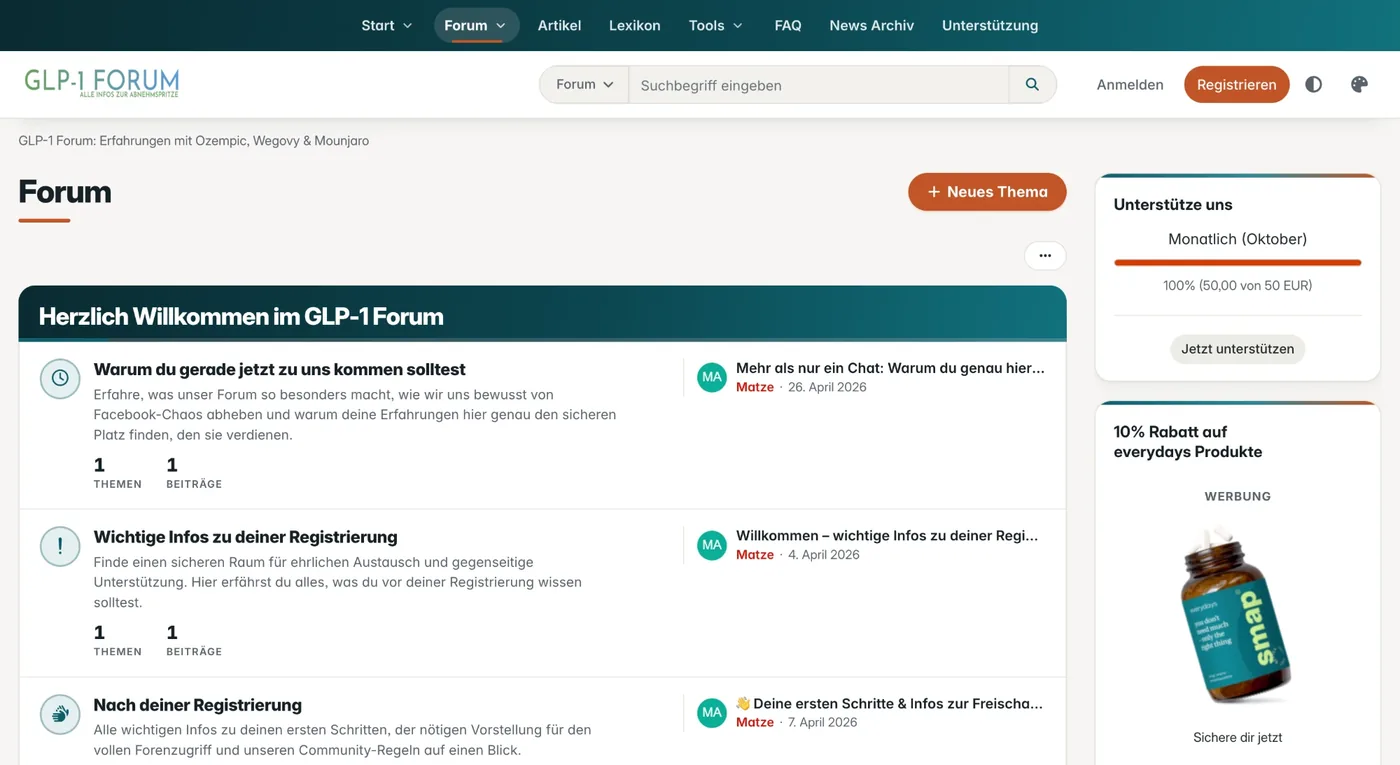Open 'Wichtige Infos zu deiner Registrierung' forum
This screenshot has height=765, width=1400.
click(246, 537)
